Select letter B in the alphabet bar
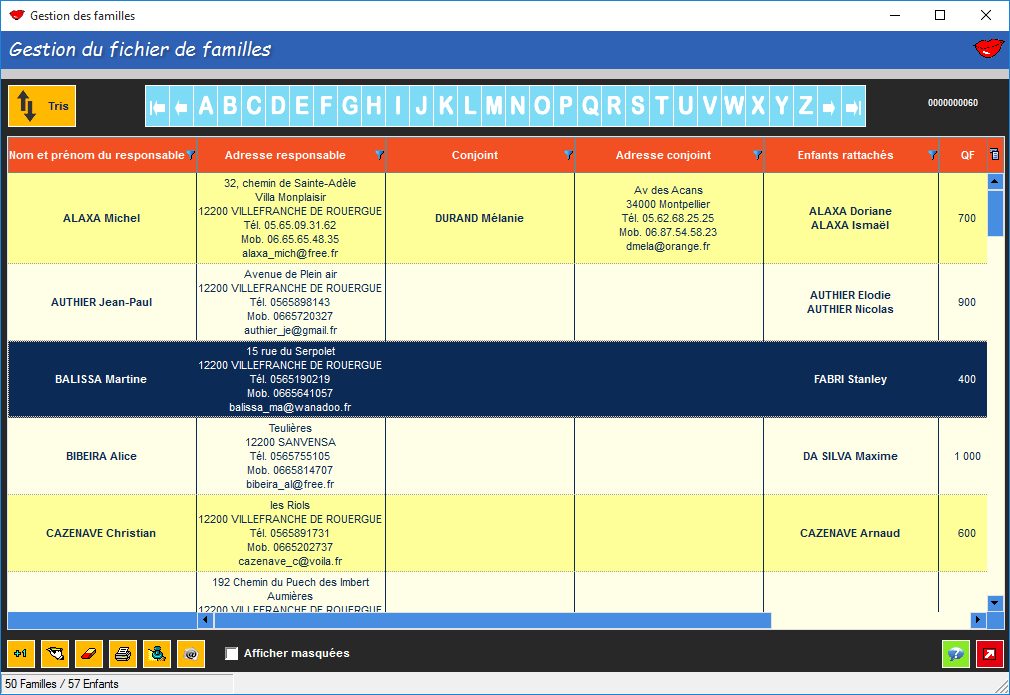Image resolution: width=1010 pixels, height=695 pixels. click(229, 107)
